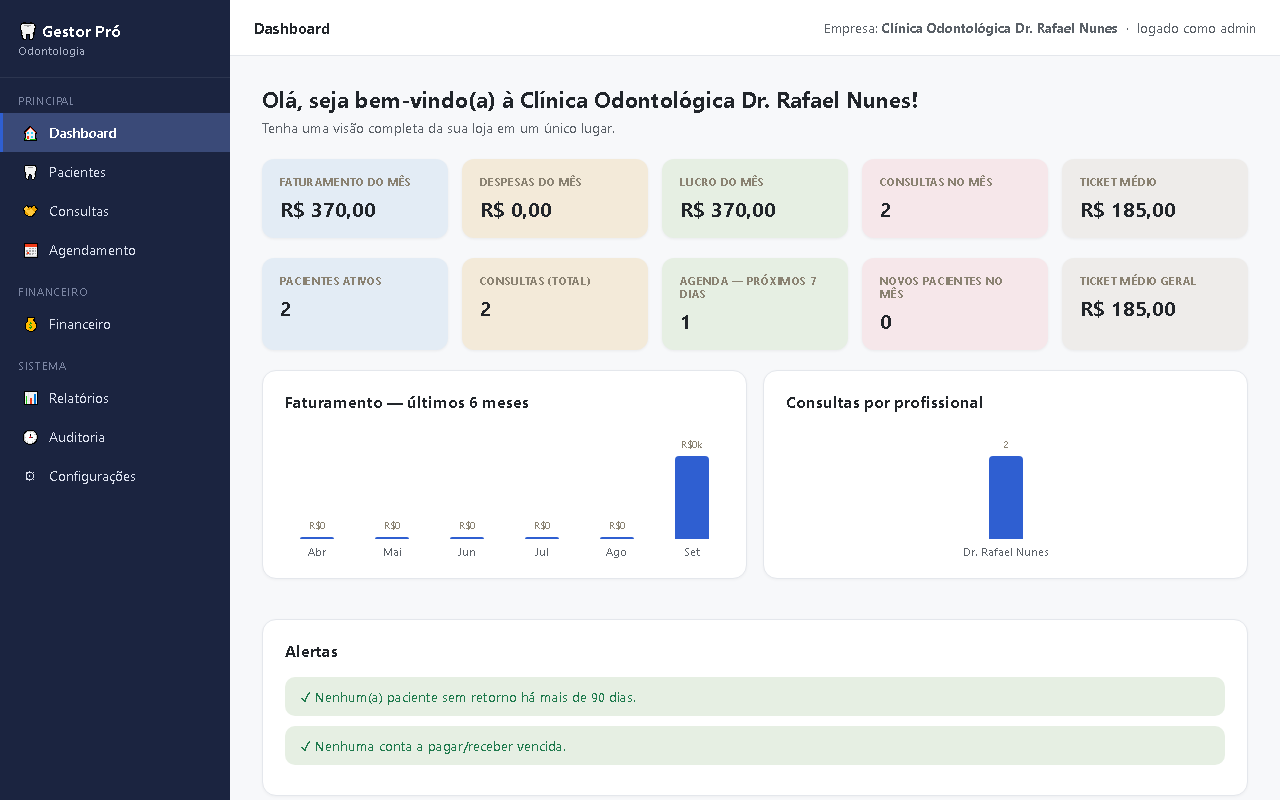Click the 'Alertas' heading
Image resolution: width=1280 pixels, height=800 pixels.
[x=311, y=651]
